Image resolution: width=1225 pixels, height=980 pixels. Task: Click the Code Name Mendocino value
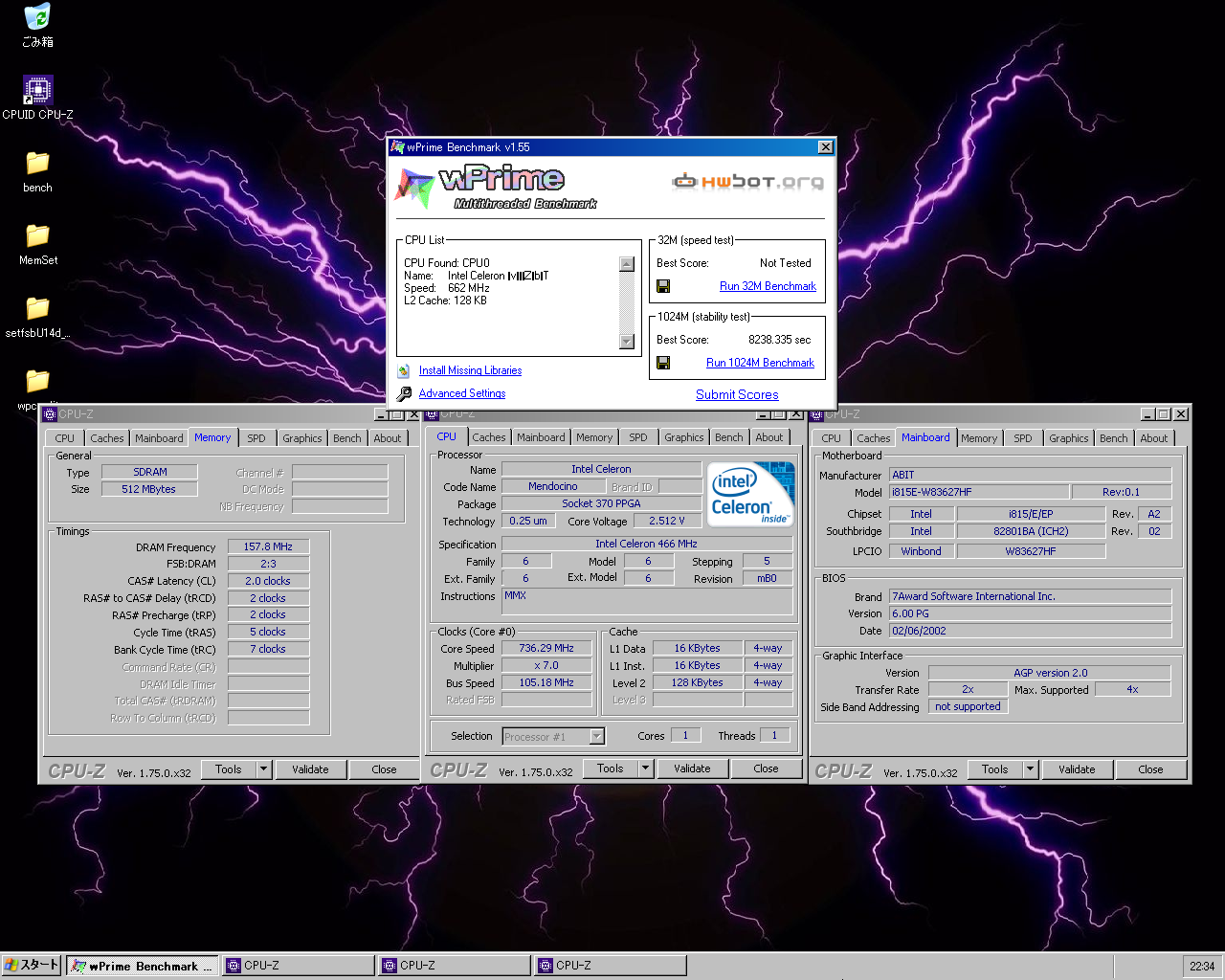tap(553, 486)
